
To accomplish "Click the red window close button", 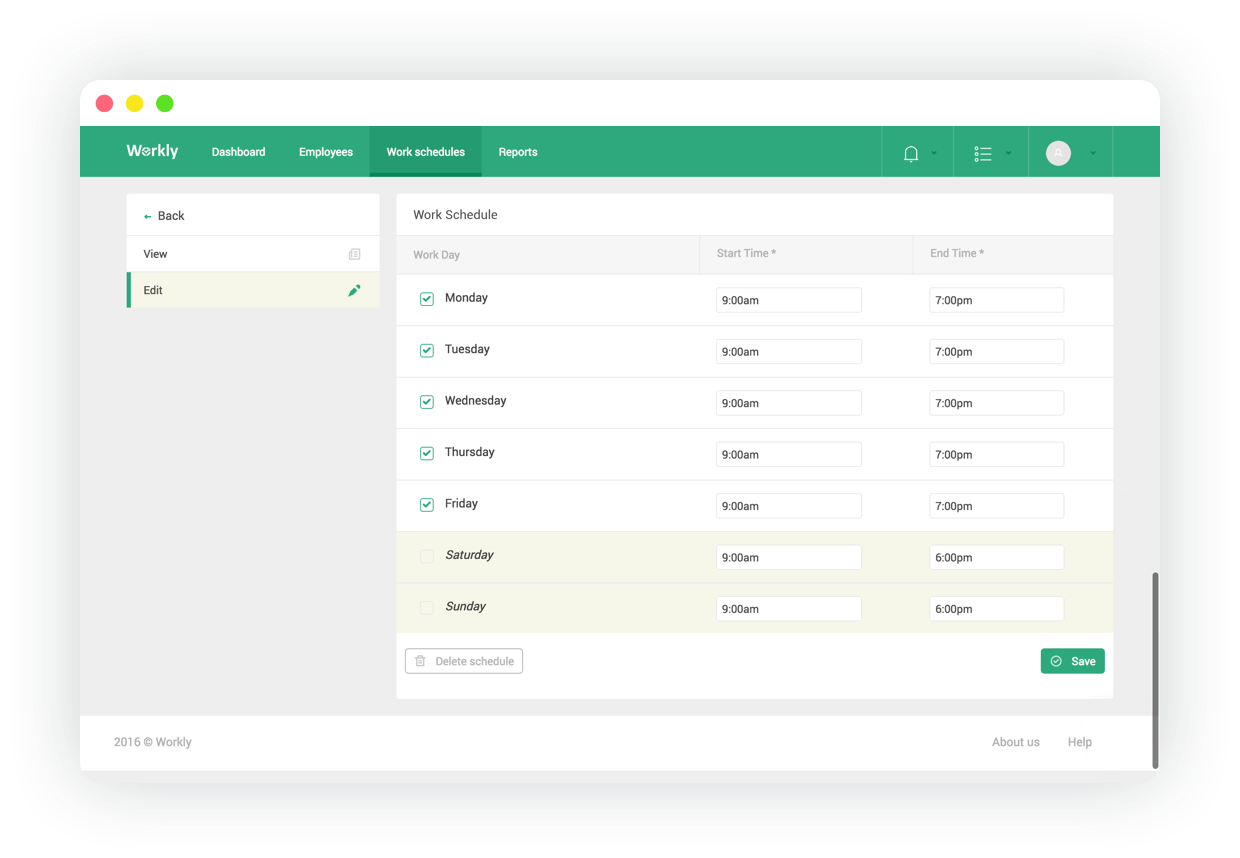I will point(104,103).
